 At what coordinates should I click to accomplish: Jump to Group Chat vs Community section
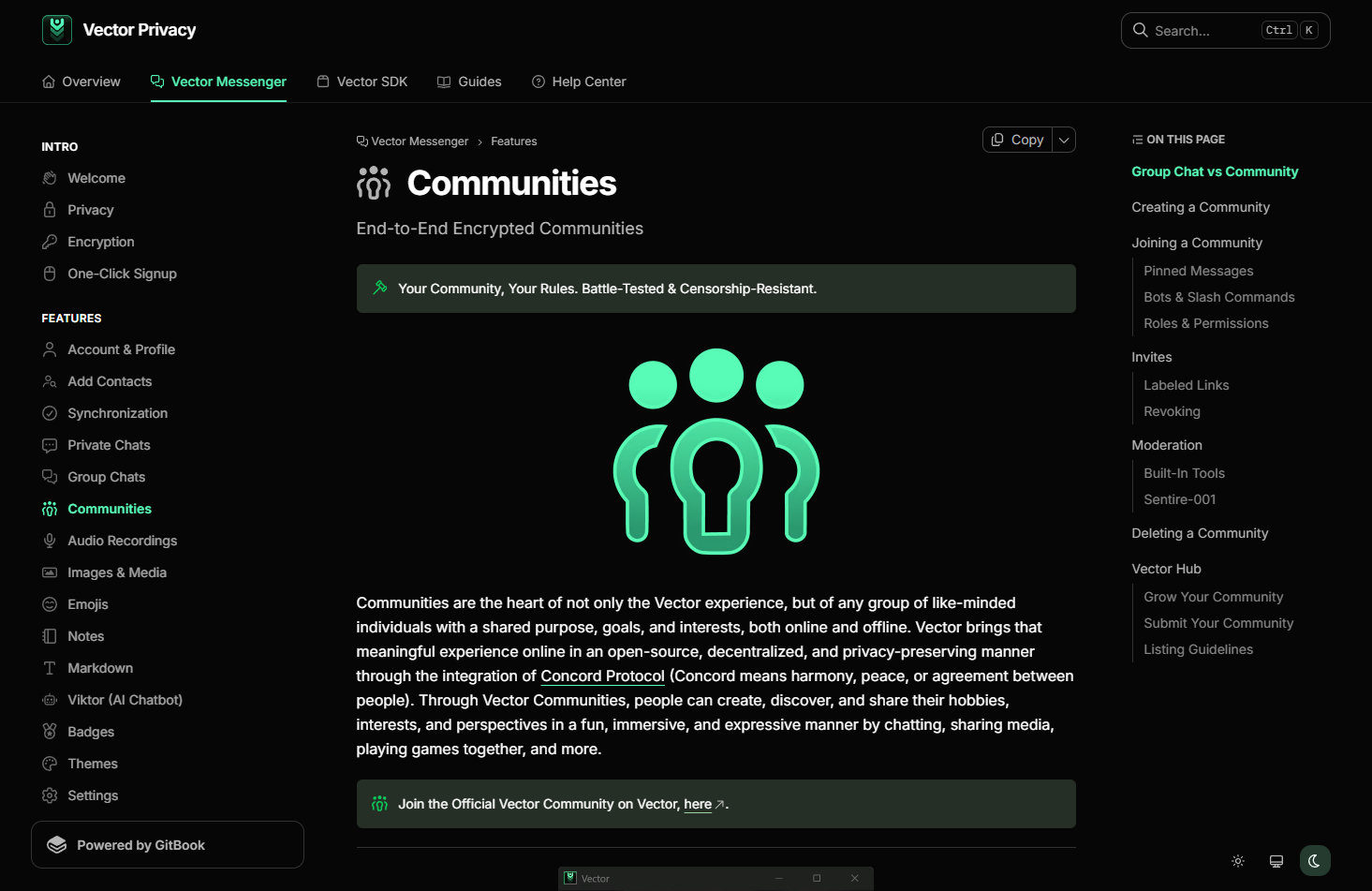tap(1215, 171)
